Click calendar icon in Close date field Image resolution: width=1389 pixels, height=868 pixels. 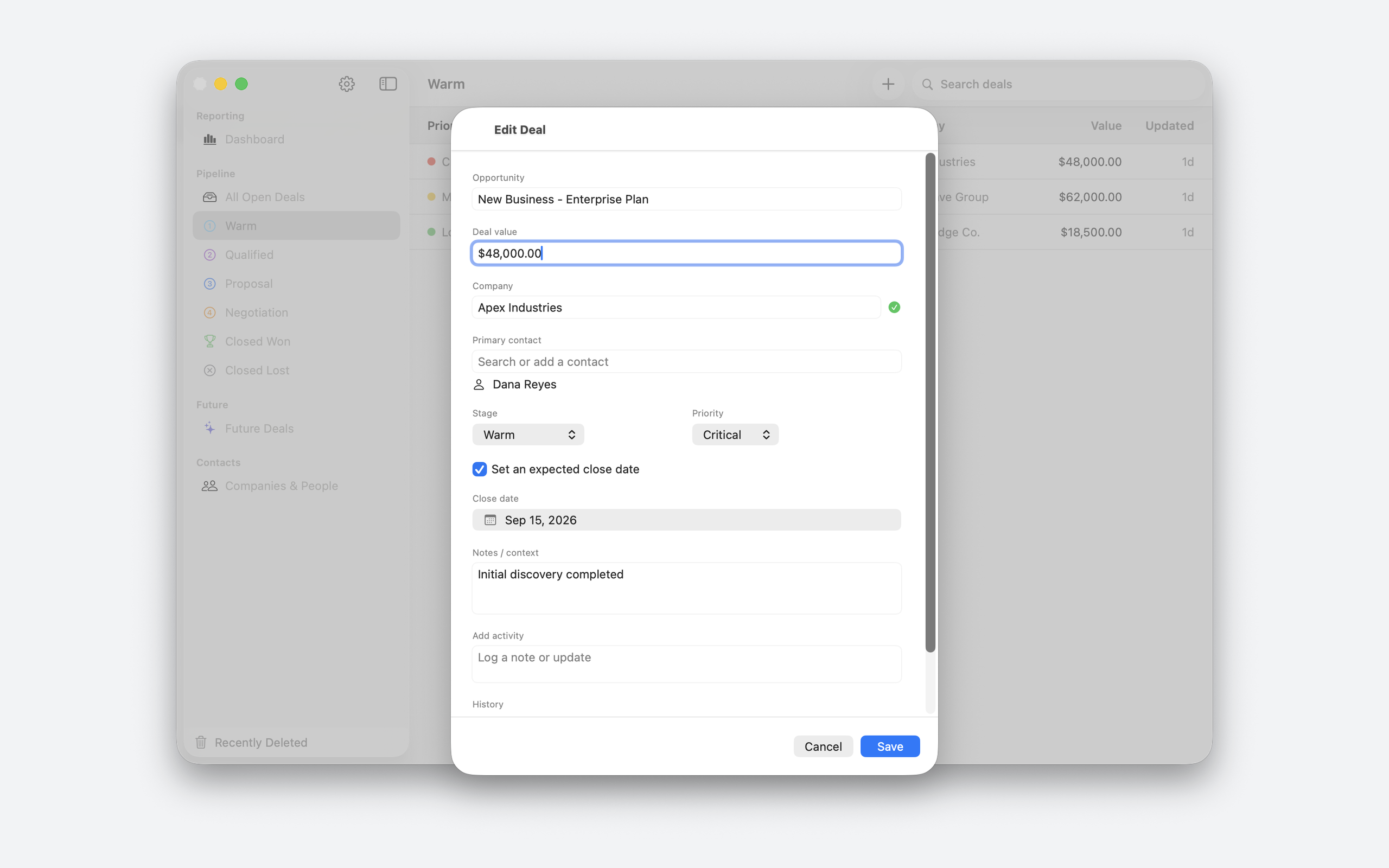(490, 520)
